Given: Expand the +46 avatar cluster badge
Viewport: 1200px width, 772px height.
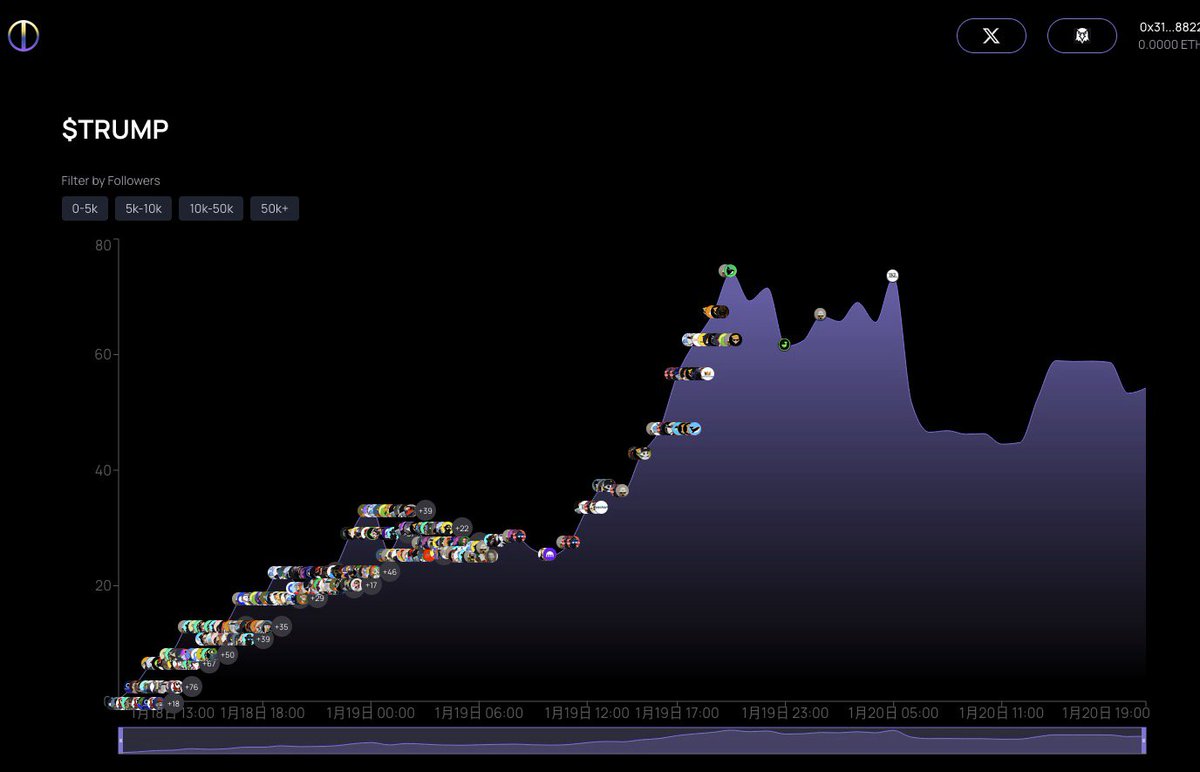Looking at the screenshot, I should click(390, 572).
